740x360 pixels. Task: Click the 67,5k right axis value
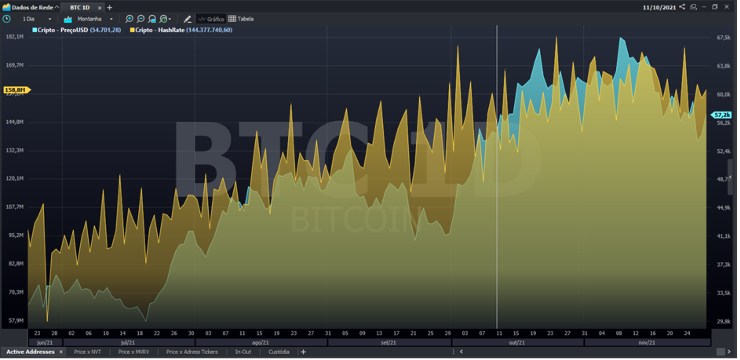point(723,38)
